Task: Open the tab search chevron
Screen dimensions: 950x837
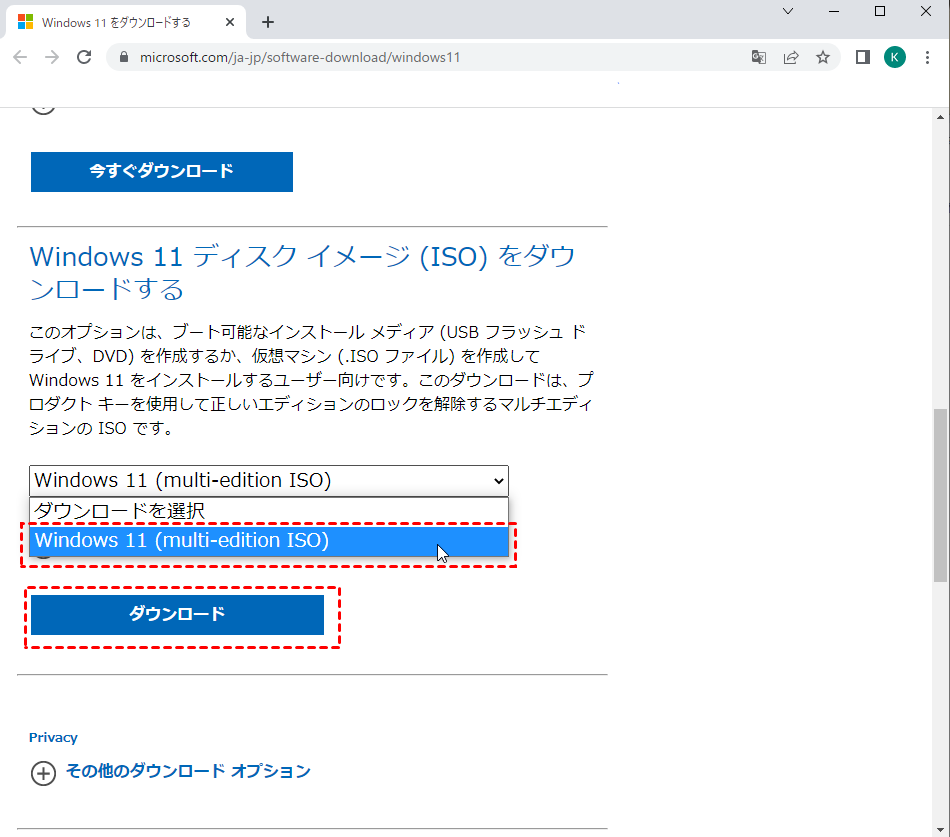Action: tap(788, 11)
